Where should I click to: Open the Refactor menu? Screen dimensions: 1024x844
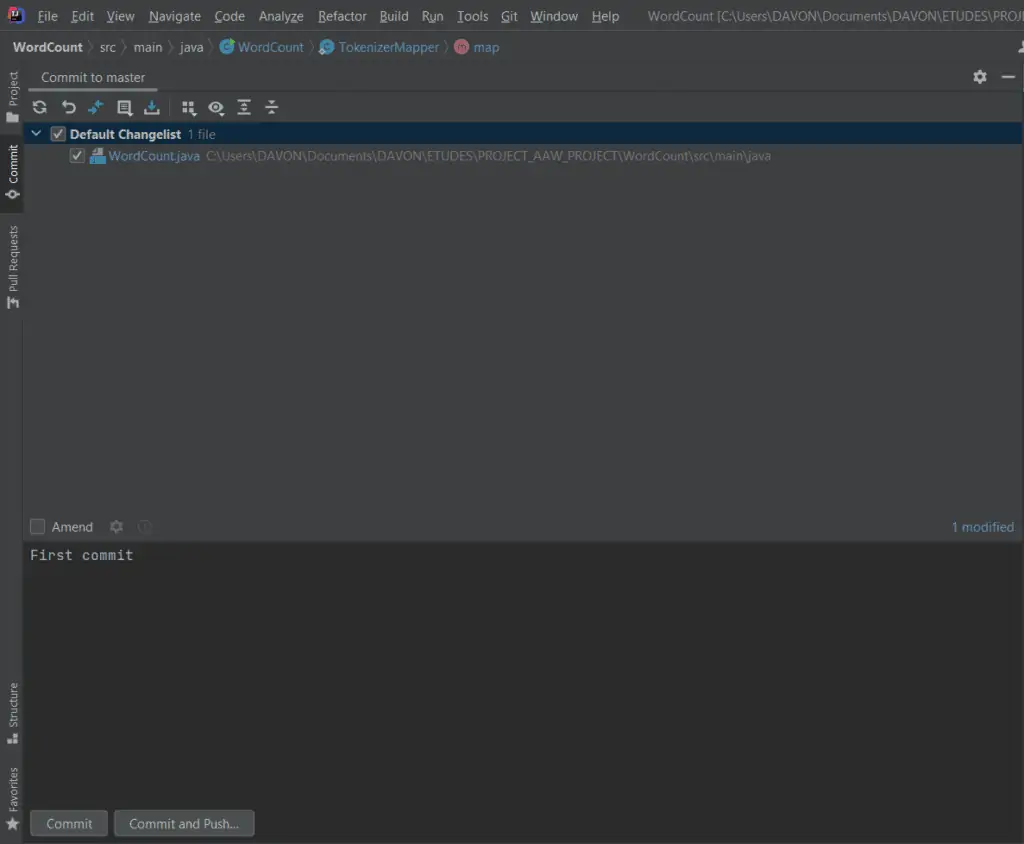click(342, 16)
